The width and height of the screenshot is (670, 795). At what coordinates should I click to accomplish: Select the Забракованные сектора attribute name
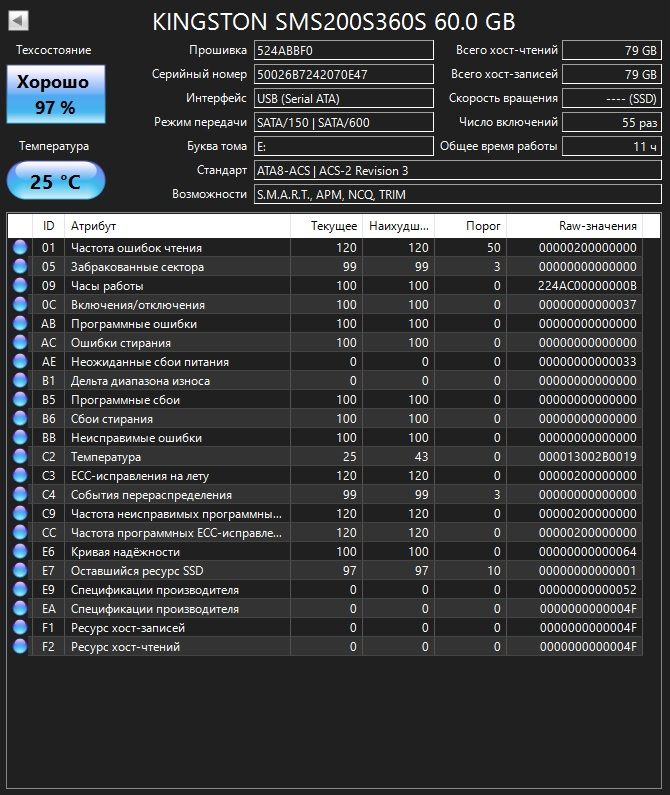point(137,267)
